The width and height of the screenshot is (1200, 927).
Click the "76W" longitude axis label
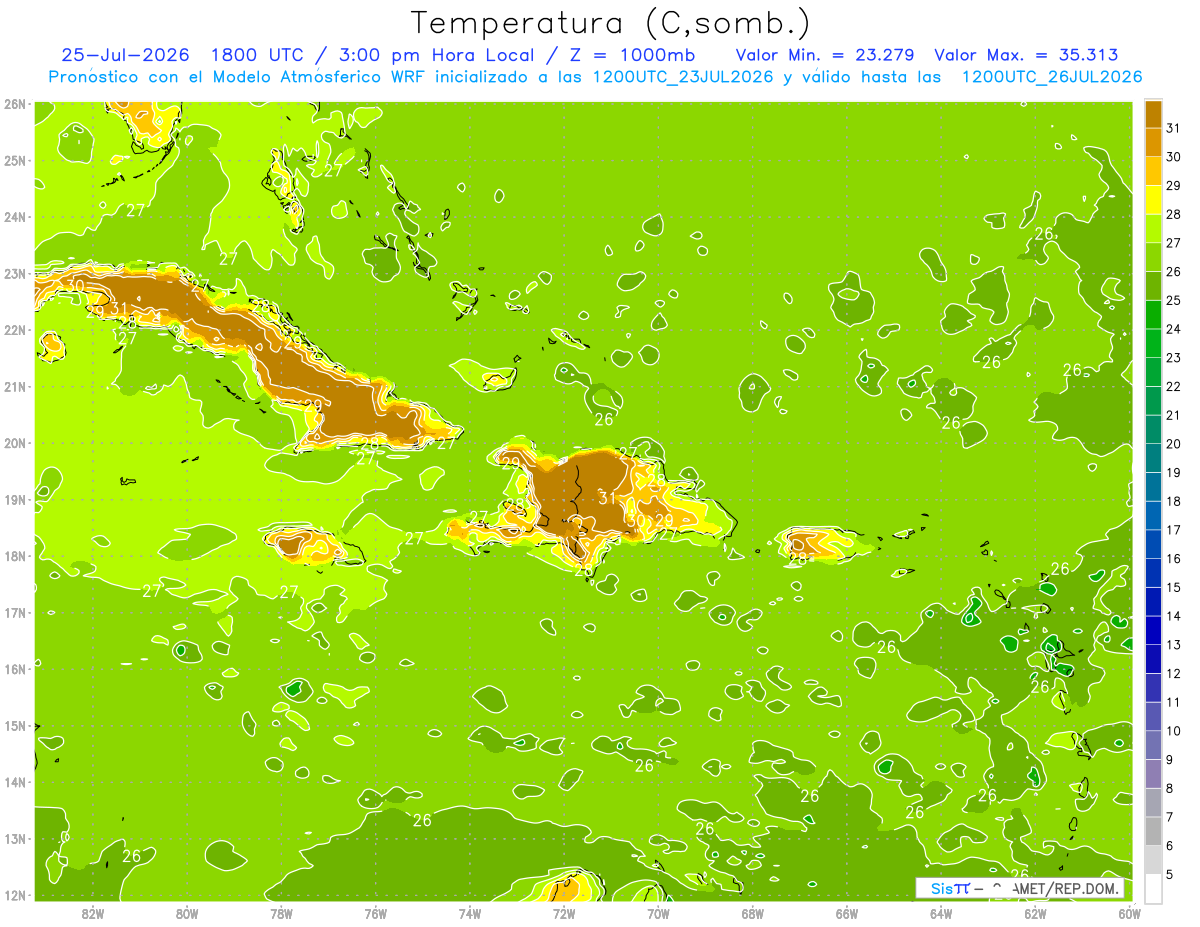(375, 912)
